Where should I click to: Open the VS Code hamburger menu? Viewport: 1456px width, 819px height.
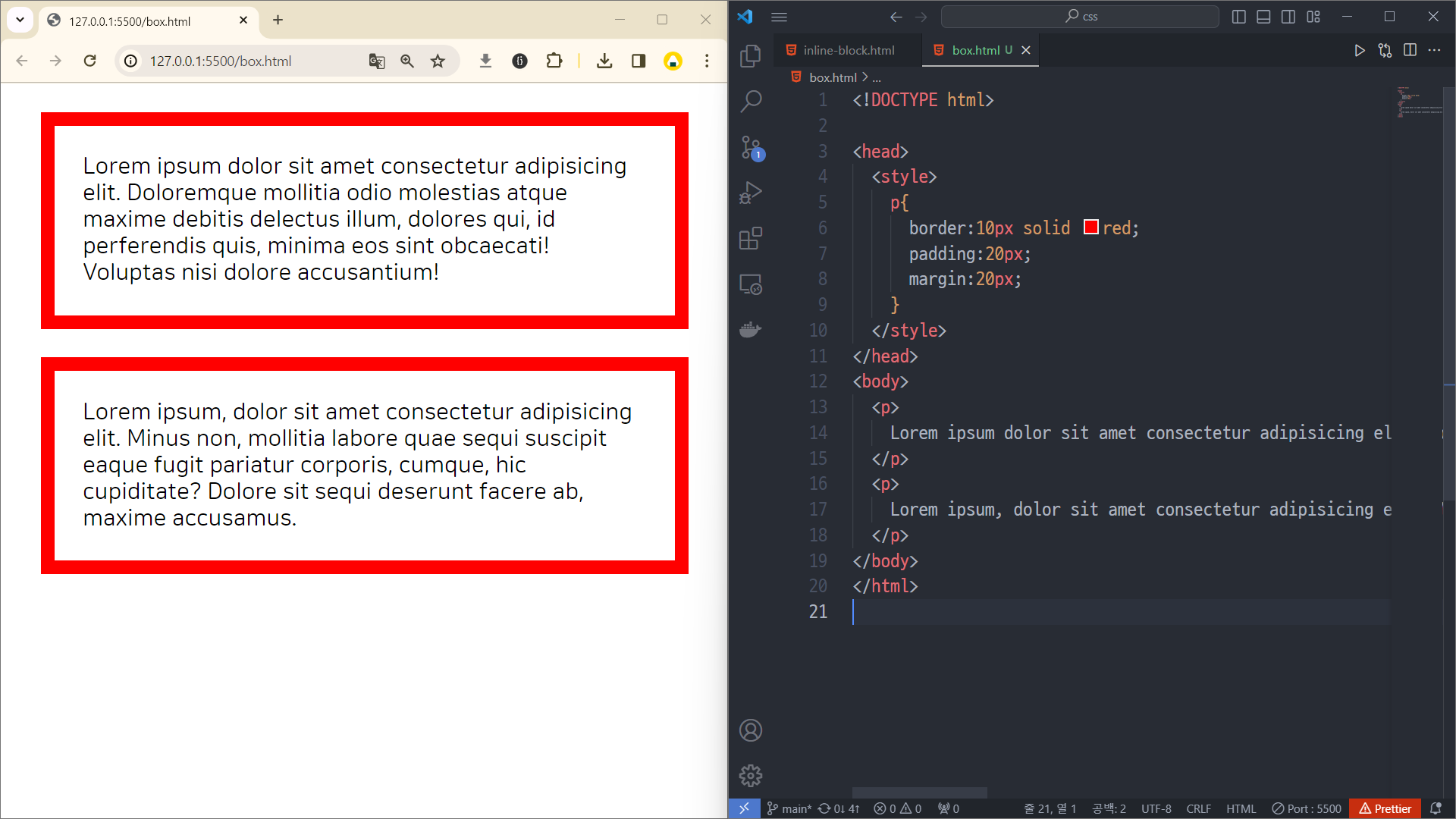pos(779,17)
